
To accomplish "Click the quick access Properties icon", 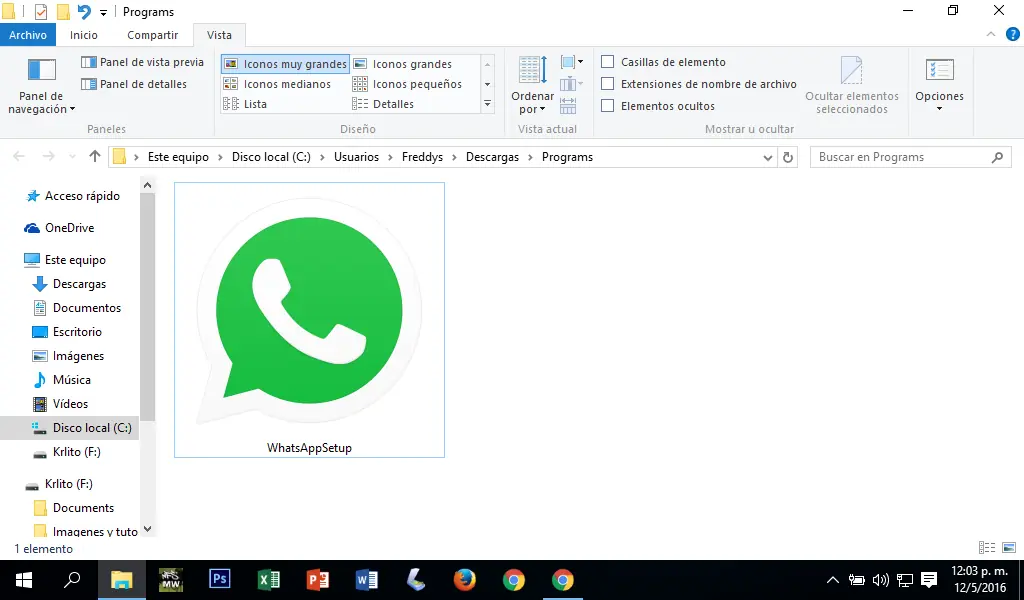I will point(41,12).
